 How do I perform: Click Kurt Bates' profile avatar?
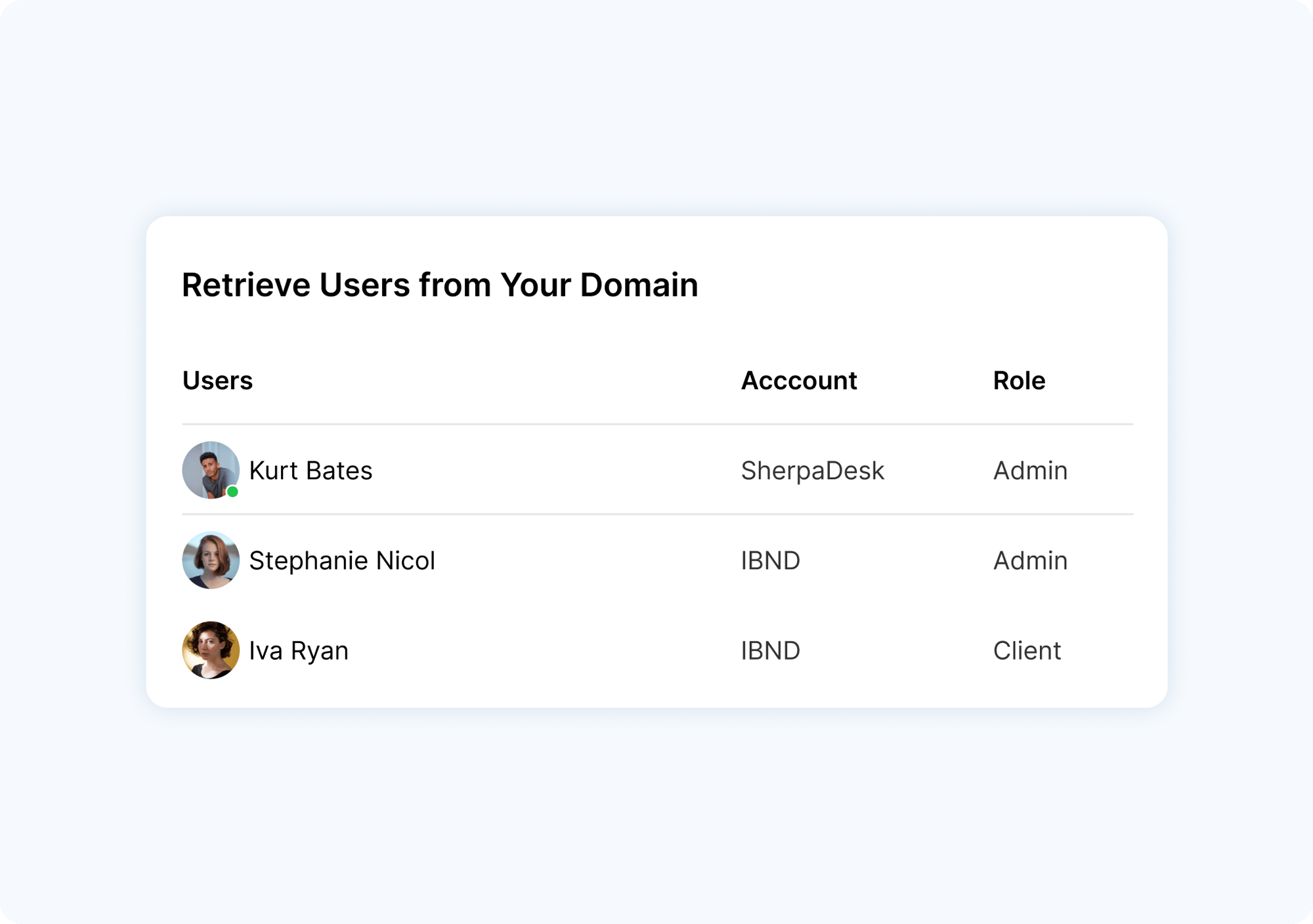point(211,470)
